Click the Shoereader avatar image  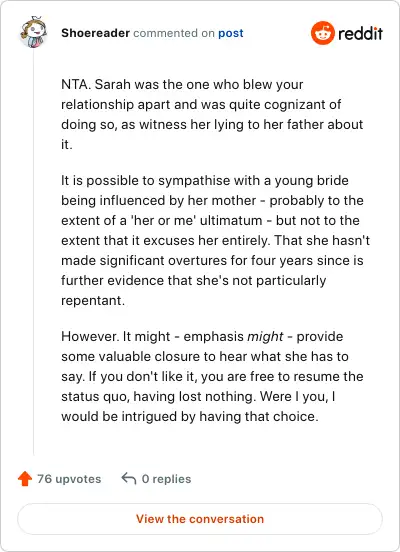(33, 32)
